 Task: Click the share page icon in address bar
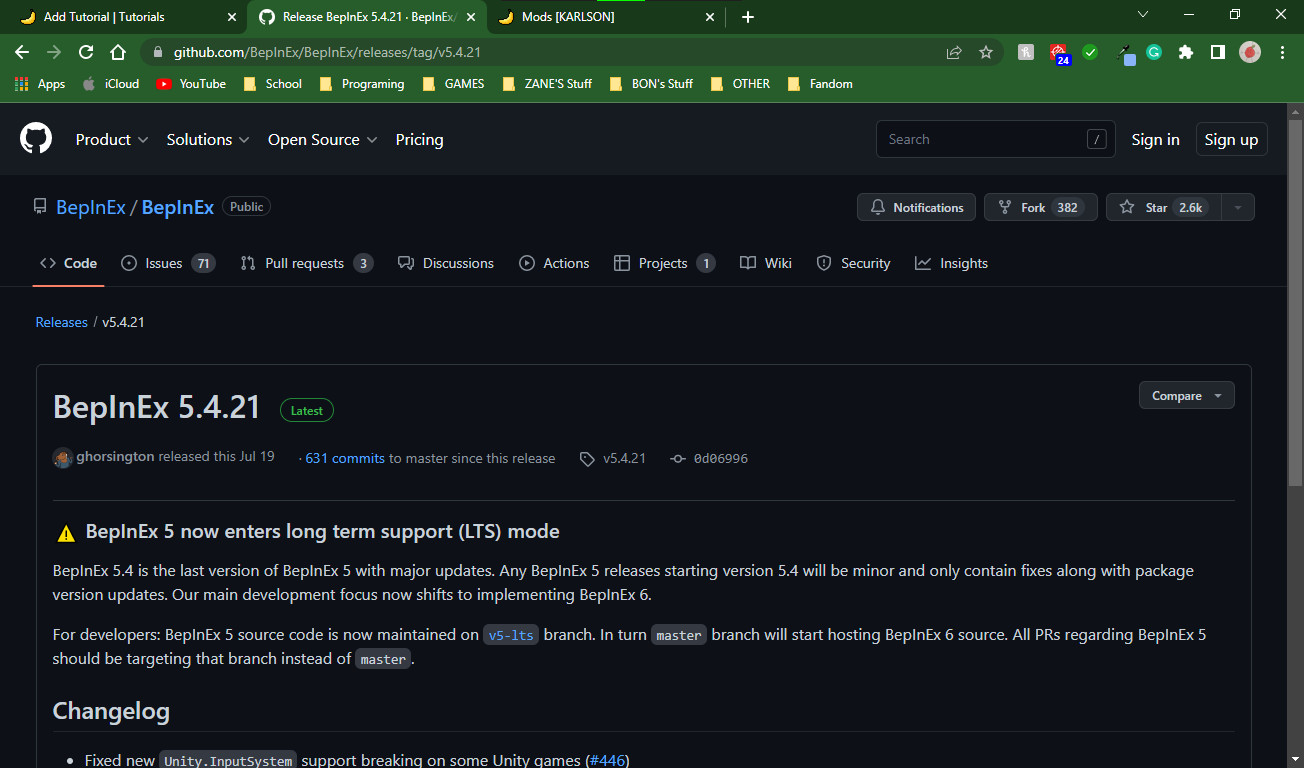click(954, 52)
